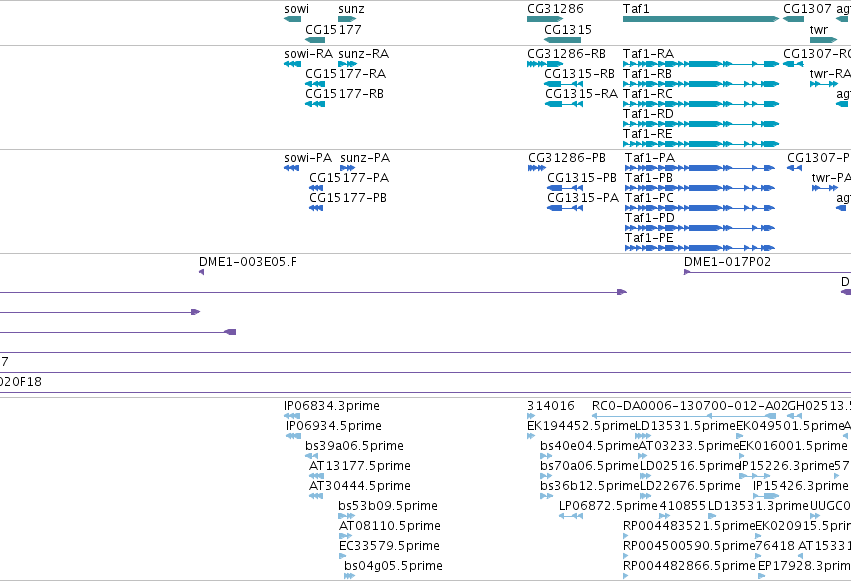Viewport: 851px width, 581px height.
Task: Select EST bs70a06.5prime
Action: (547, 476)
